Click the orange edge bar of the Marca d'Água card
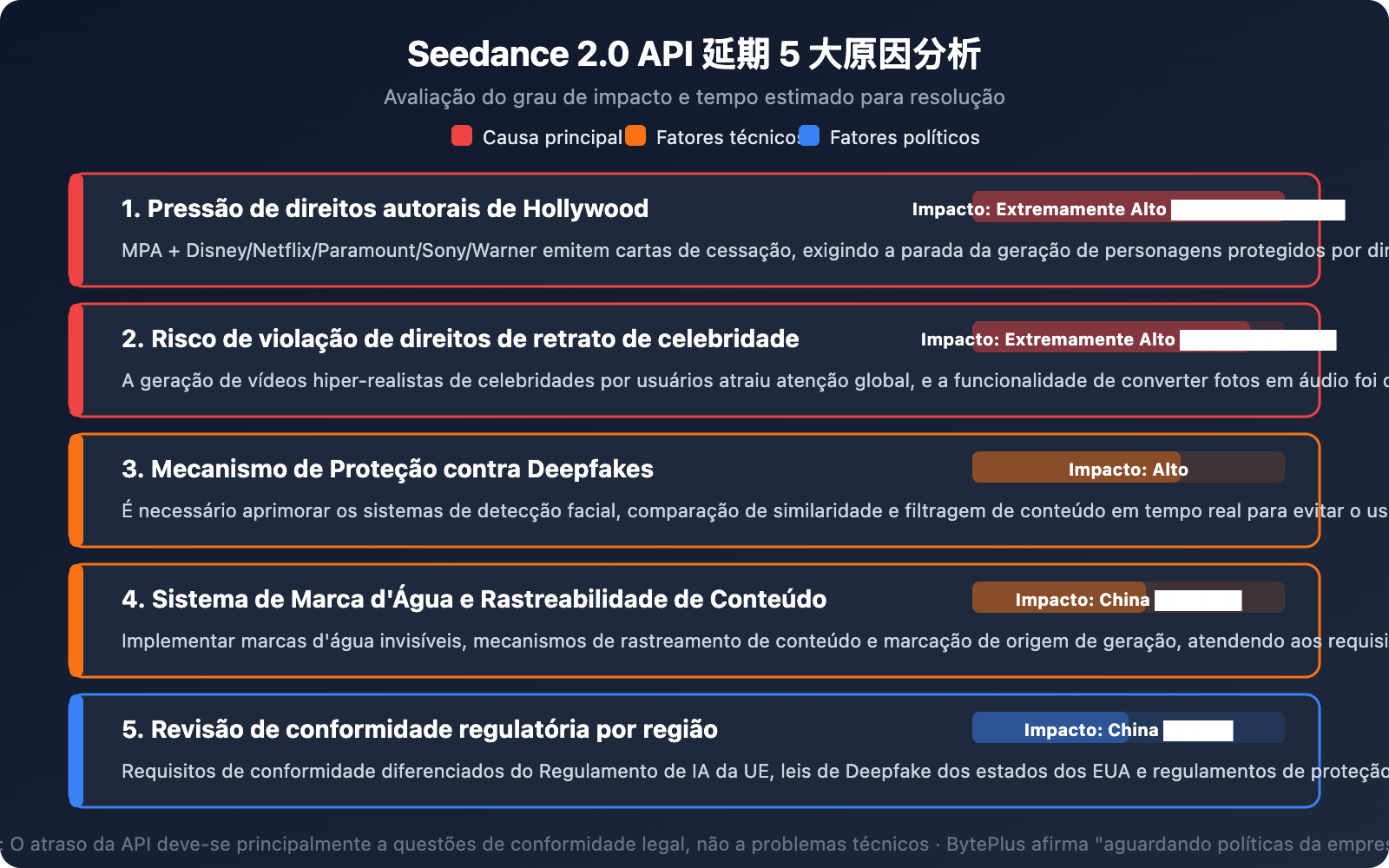Screen dimensions: 1389x868 click(76, 620)
